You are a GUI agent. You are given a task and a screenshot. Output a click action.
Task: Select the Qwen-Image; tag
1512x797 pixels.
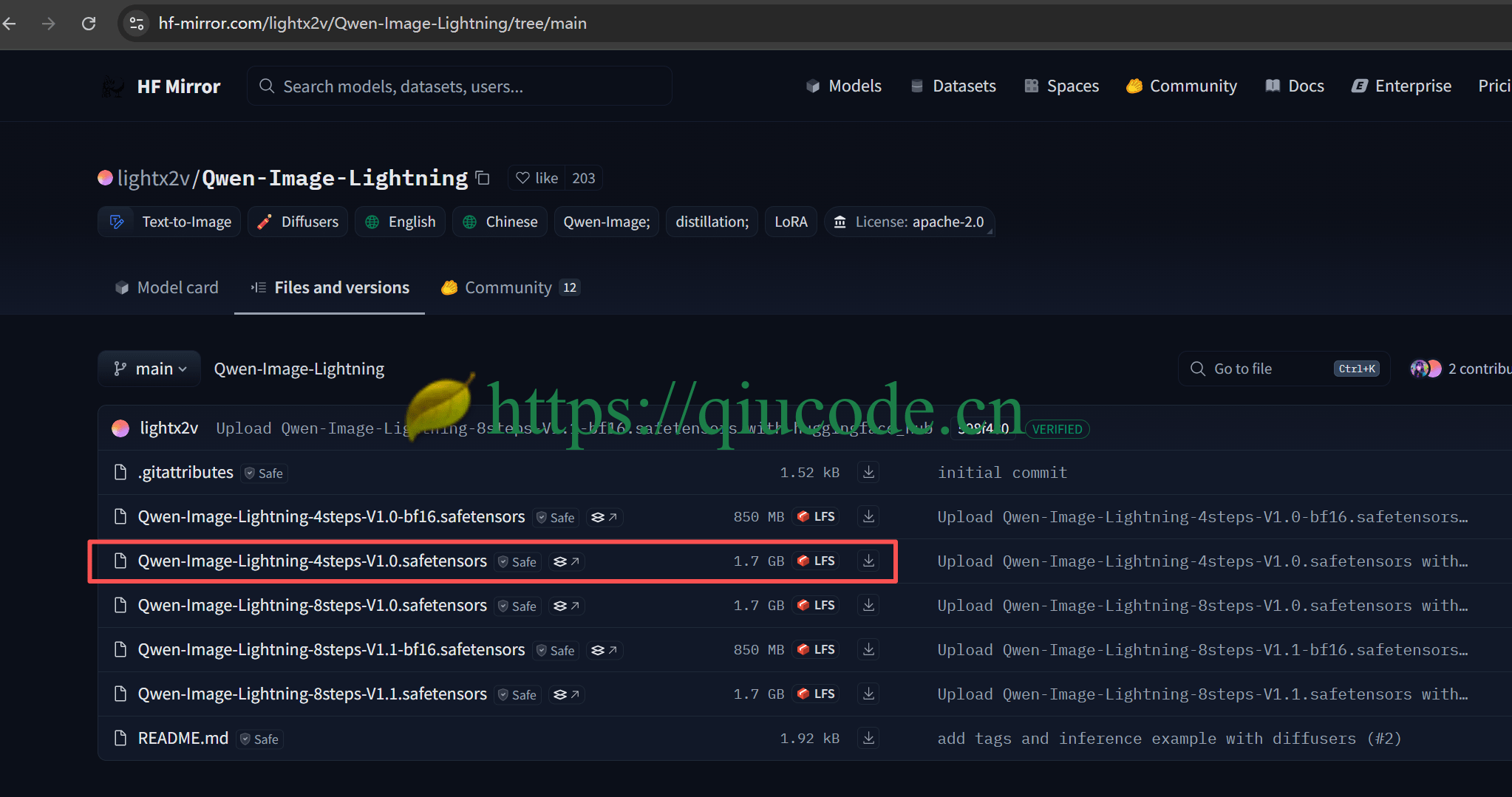pos(607,222)
